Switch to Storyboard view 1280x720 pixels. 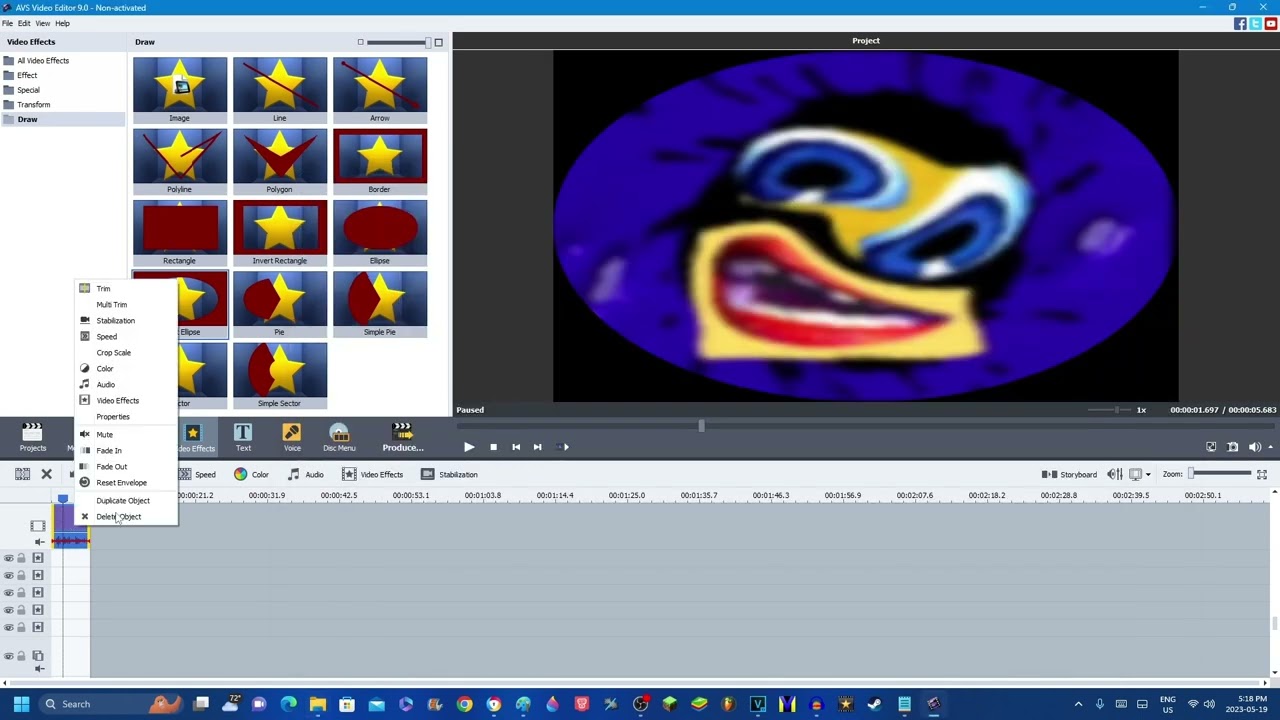[x=1070, y=474]
